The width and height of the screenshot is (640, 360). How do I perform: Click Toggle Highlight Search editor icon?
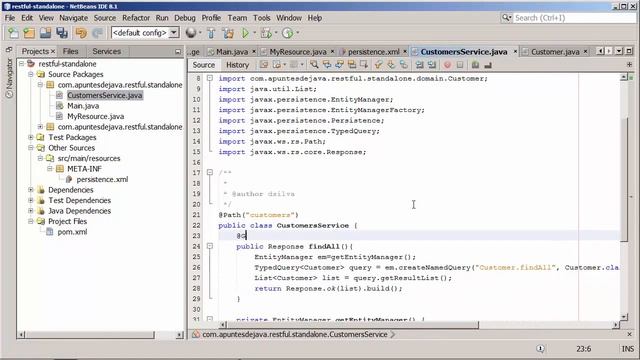point(351,64)
